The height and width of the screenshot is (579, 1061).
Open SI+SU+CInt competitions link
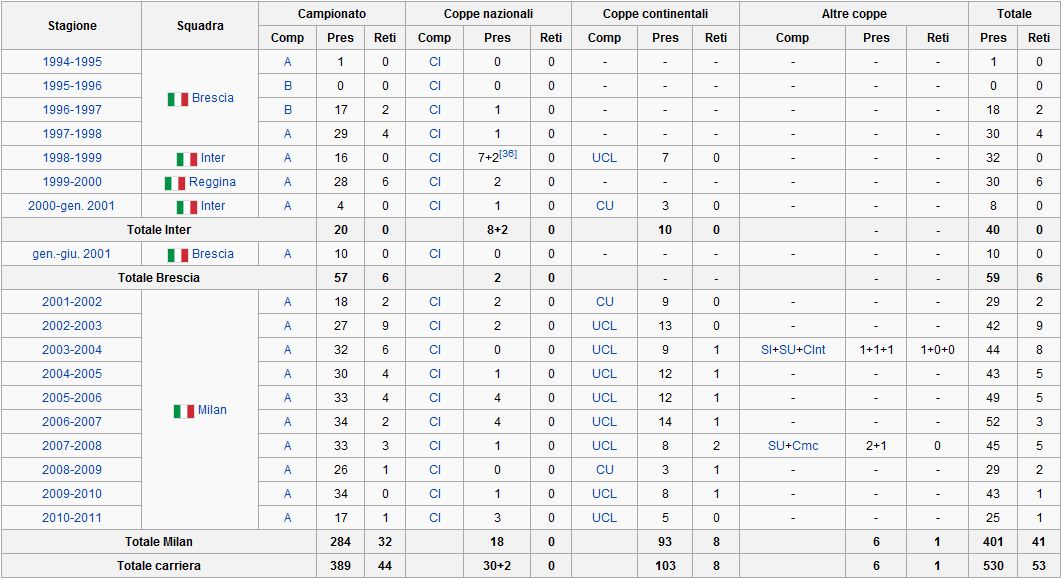click(x=793, y=350)
